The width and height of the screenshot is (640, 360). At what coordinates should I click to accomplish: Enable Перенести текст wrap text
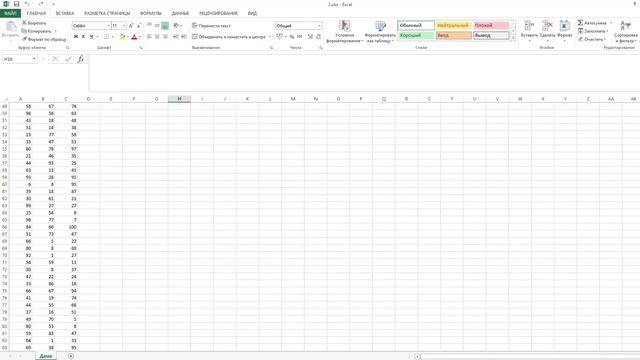211,26
